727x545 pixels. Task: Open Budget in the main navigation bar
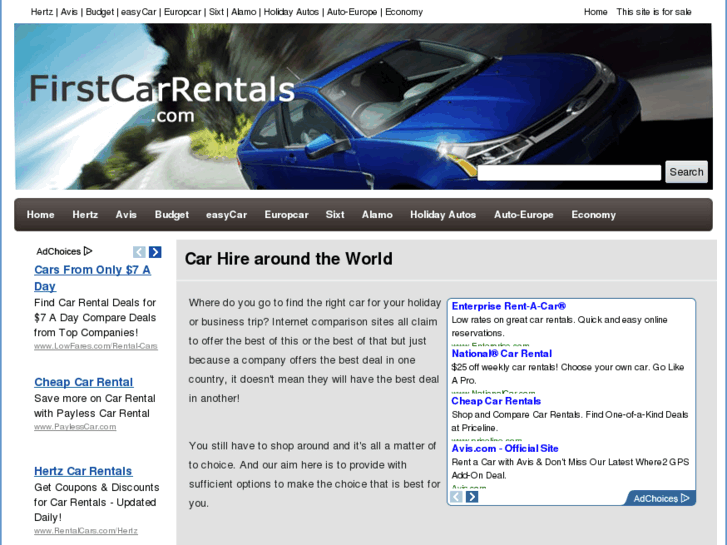tap(172, 215)
